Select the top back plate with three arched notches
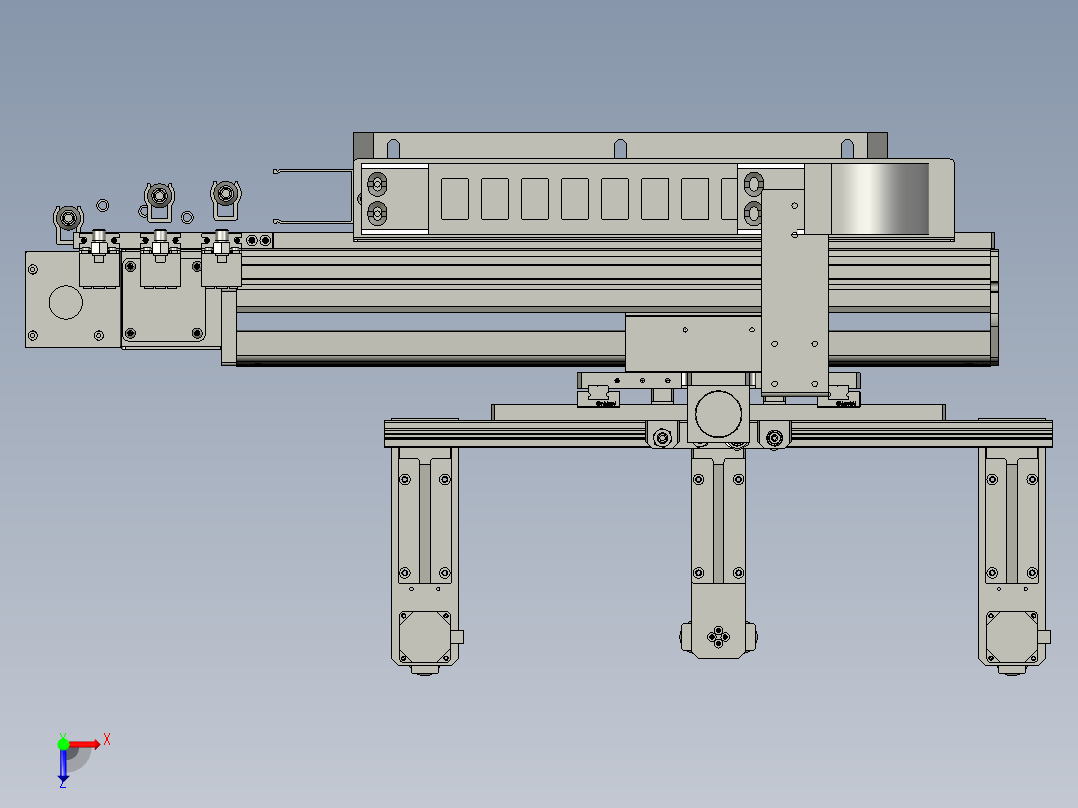1078x808 pixels. click(x=620, y=146)
